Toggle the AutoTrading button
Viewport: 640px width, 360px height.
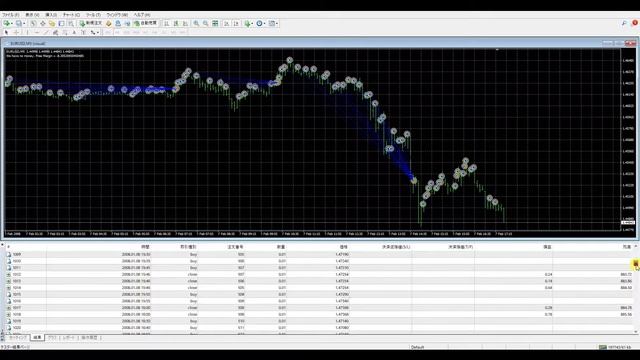(x=146, y=23)
